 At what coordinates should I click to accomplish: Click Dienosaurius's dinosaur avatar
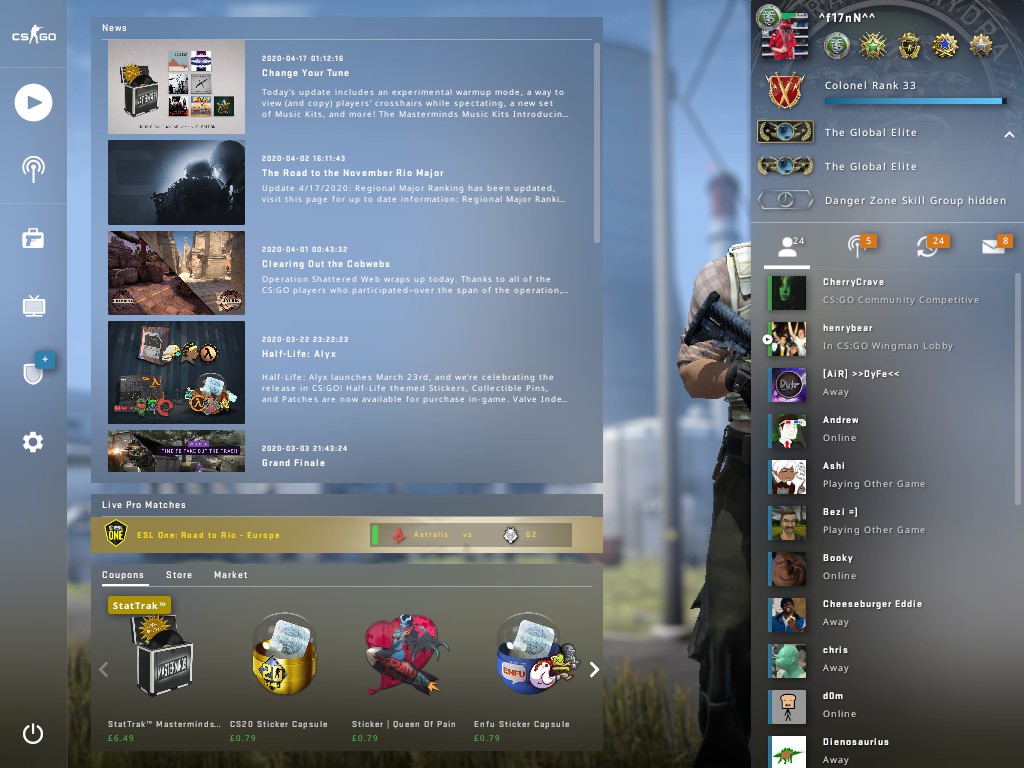[787, 752]
